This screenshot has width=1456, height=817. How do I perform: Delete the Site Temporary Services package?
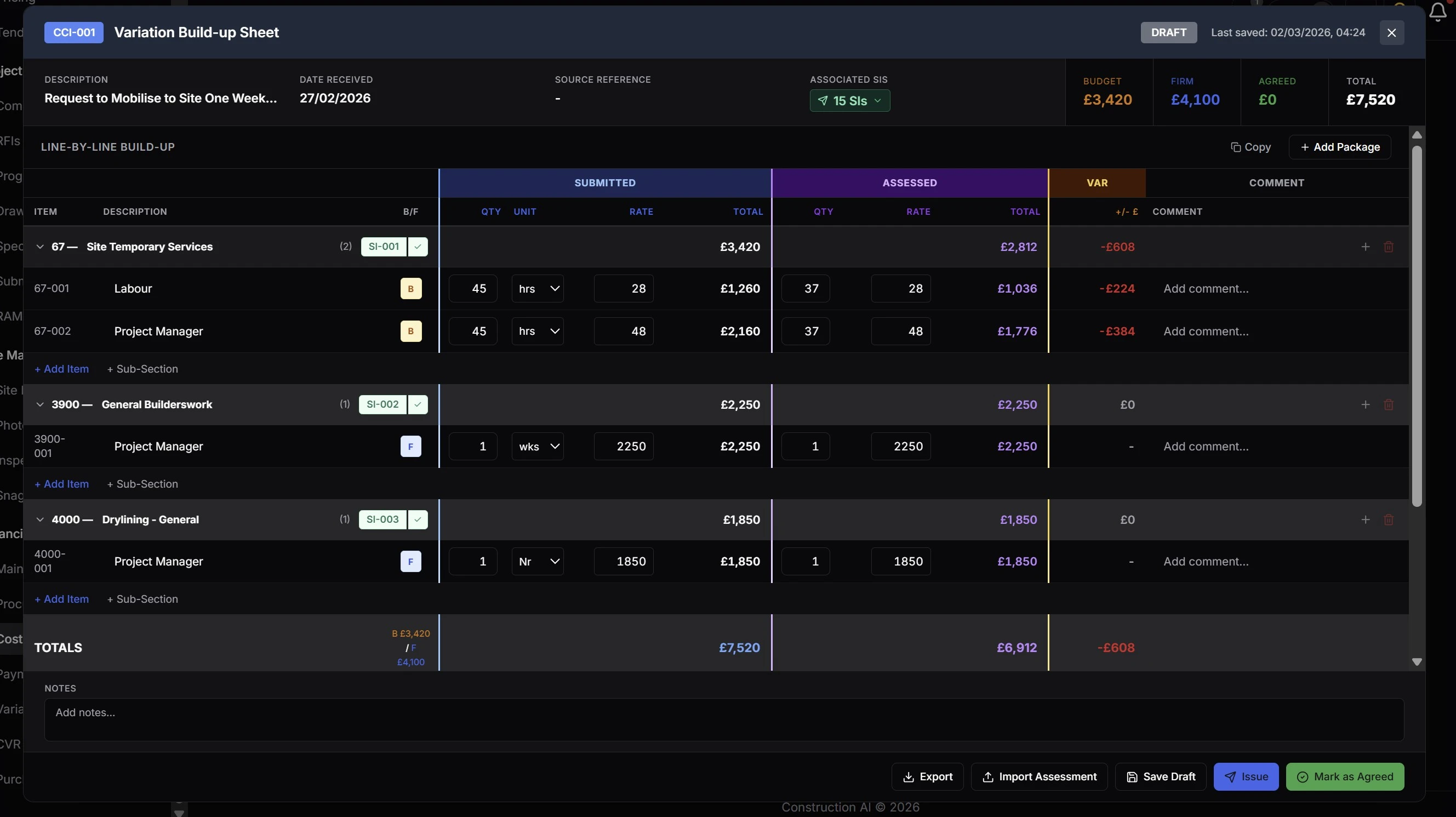[1388, 247]
